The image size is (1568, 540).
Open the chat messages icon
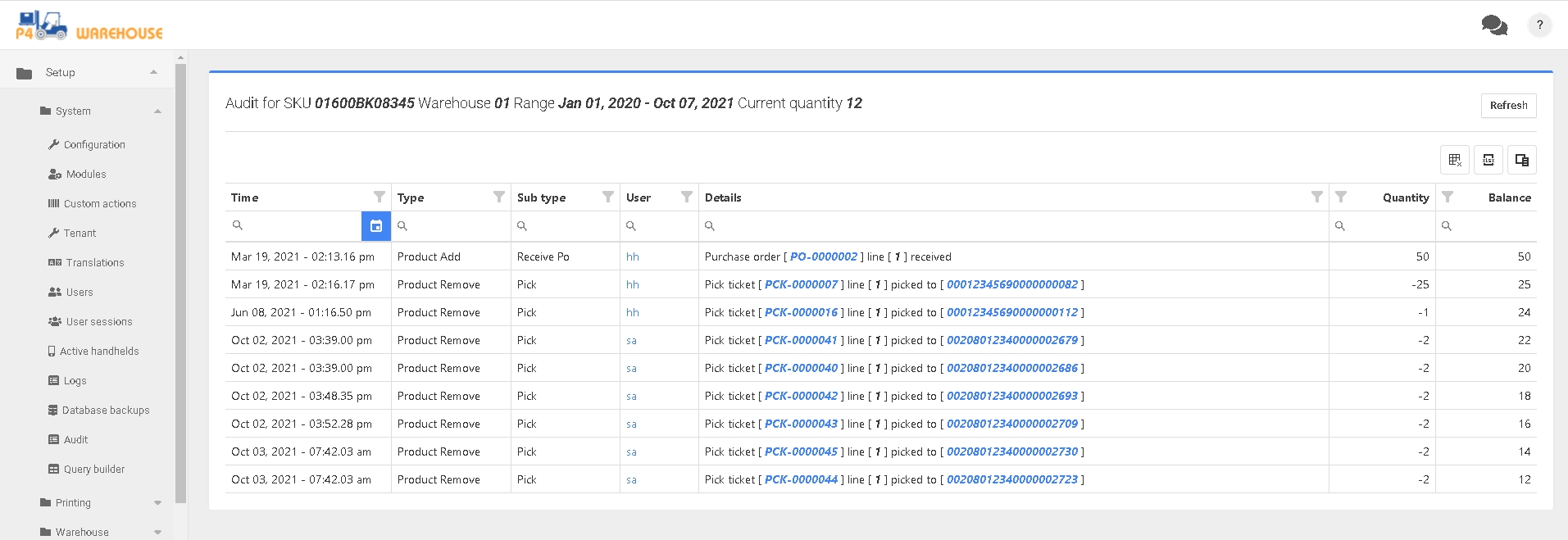[x=1493, y=25]
